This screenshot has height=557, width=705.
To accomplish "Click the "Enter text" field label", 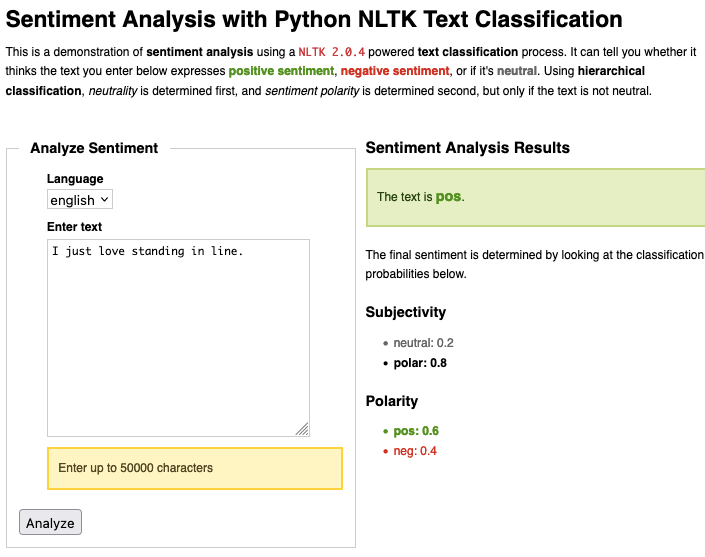I will [75, 227].
